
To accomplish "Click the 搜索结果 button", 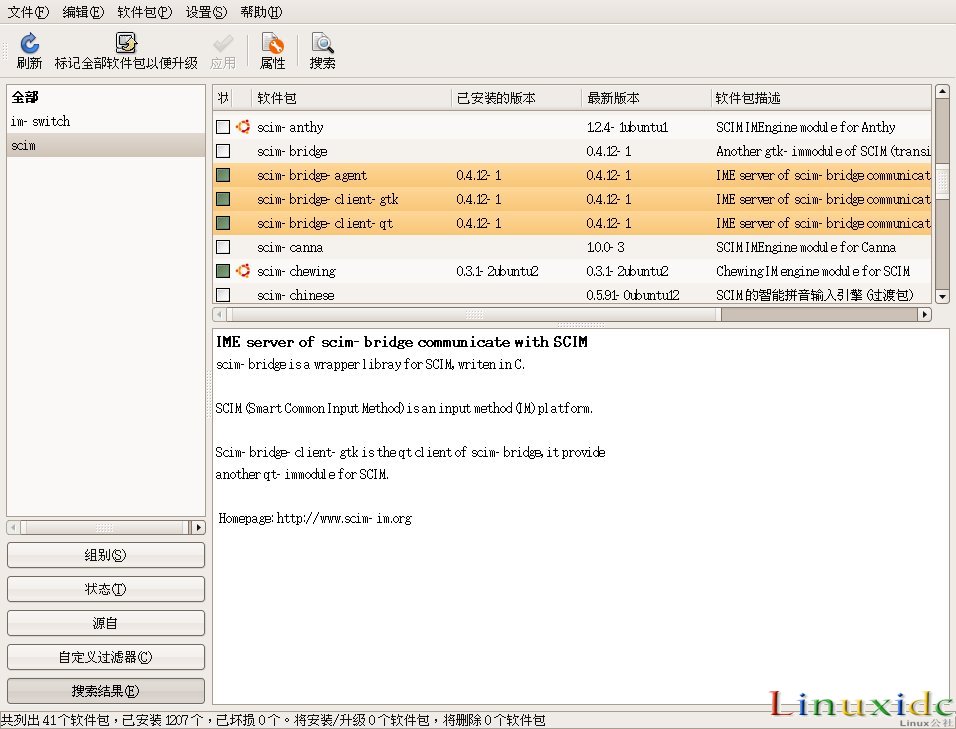I will 105,690.
